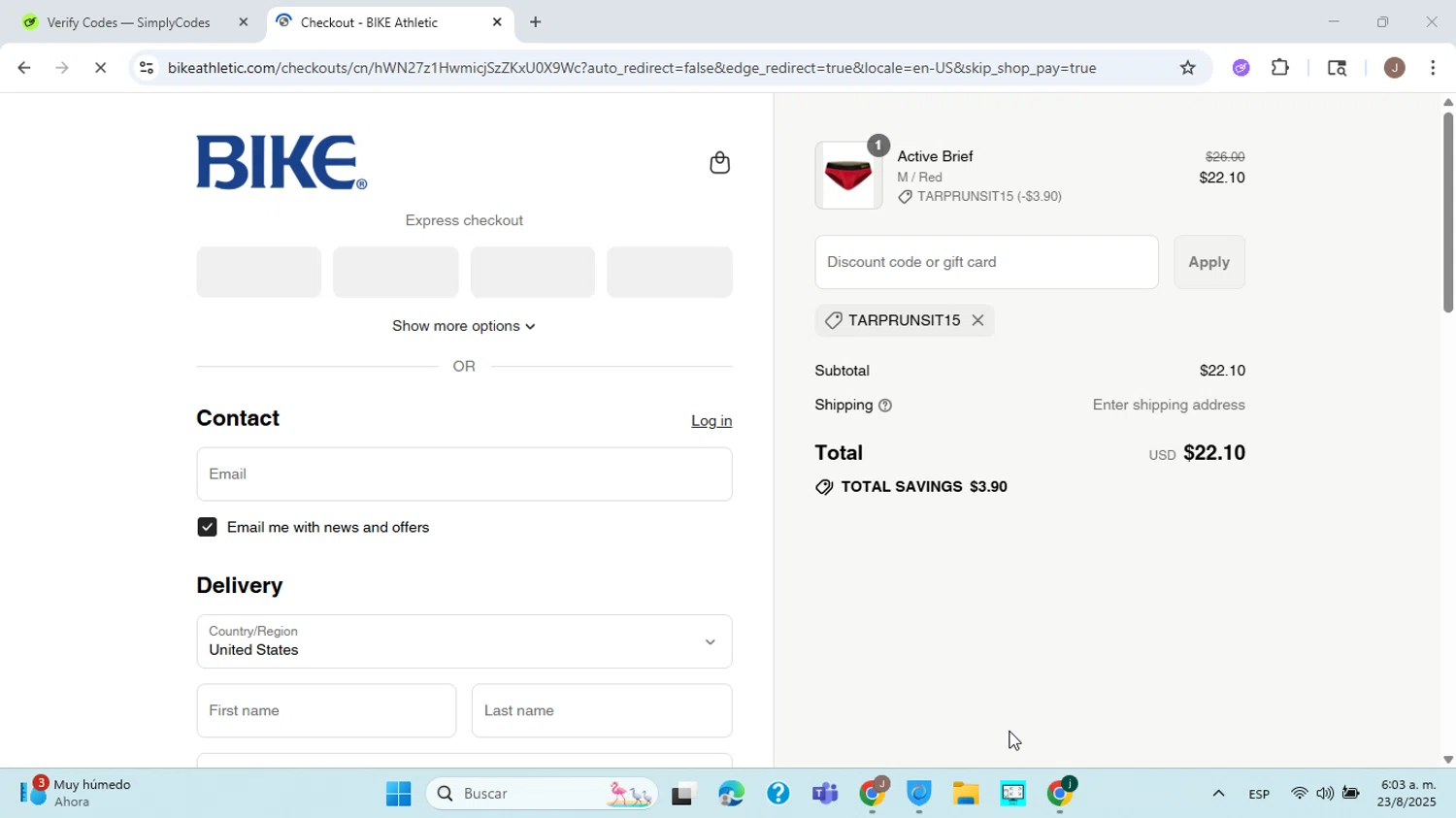Open the Chrome profile avatar

[1395, 68]
